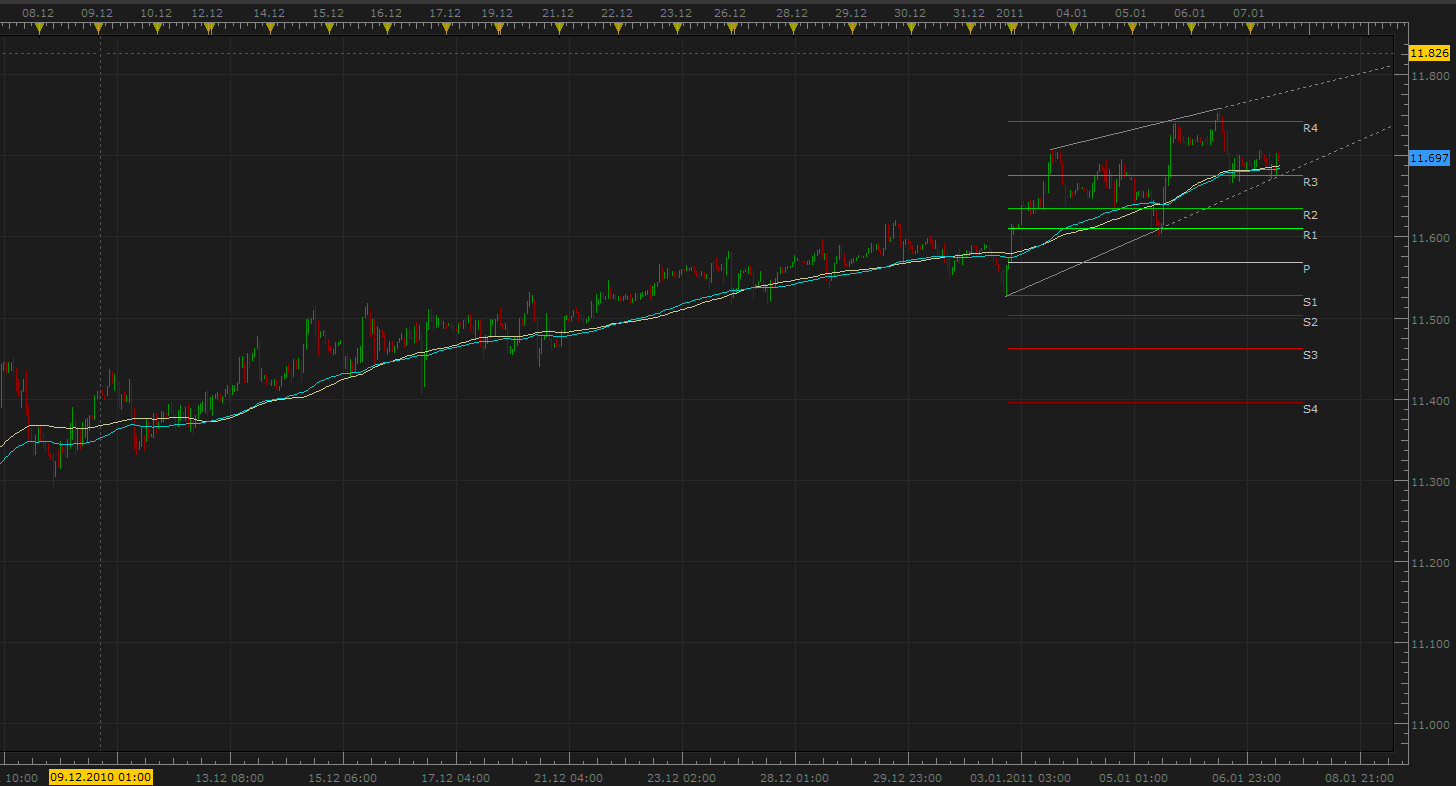Select the yellow triangle marker for 14.12

pos(269,28)
